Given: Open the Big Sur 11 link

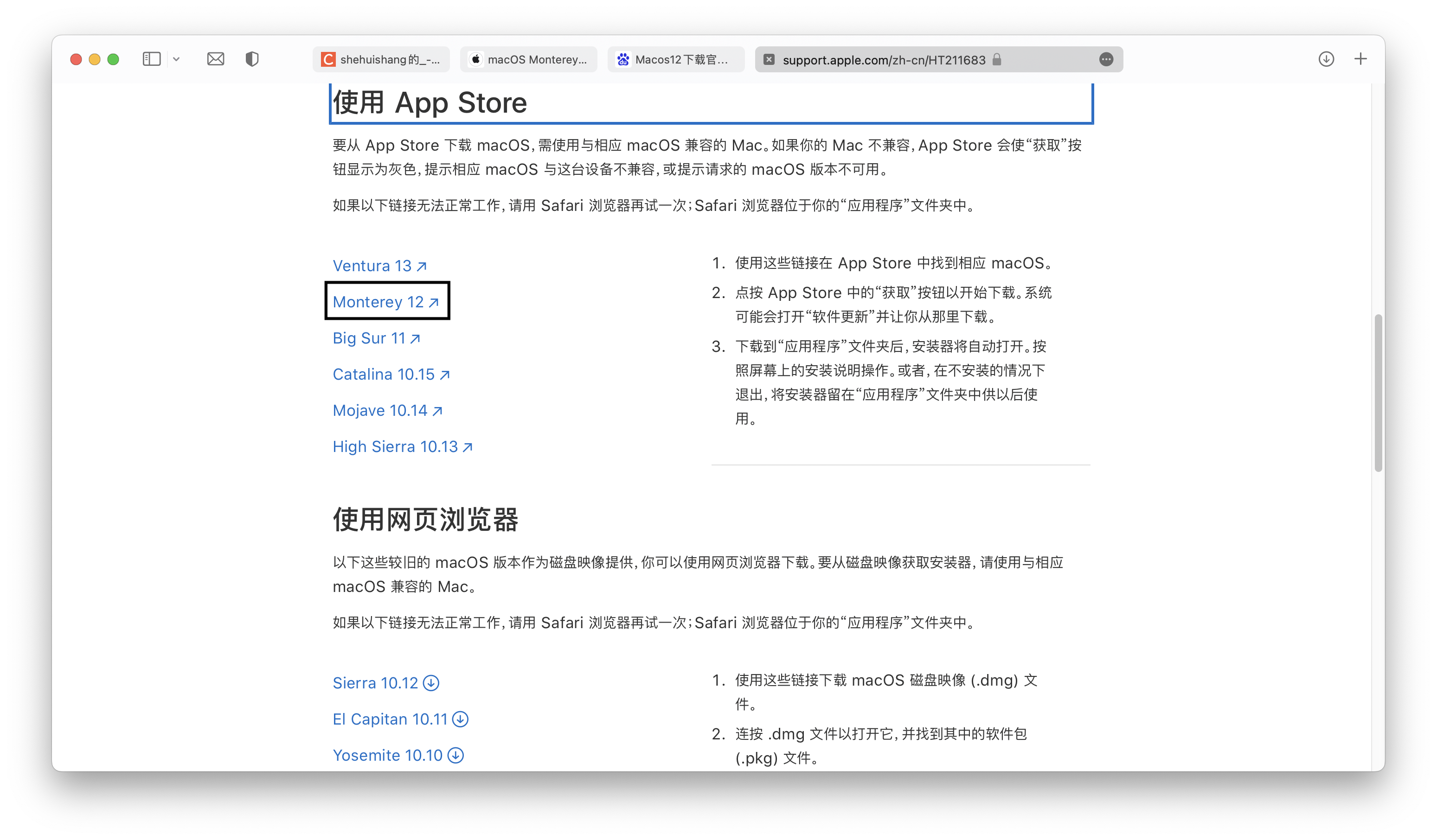Looking at the screenshot, I should tap(376, 338).
